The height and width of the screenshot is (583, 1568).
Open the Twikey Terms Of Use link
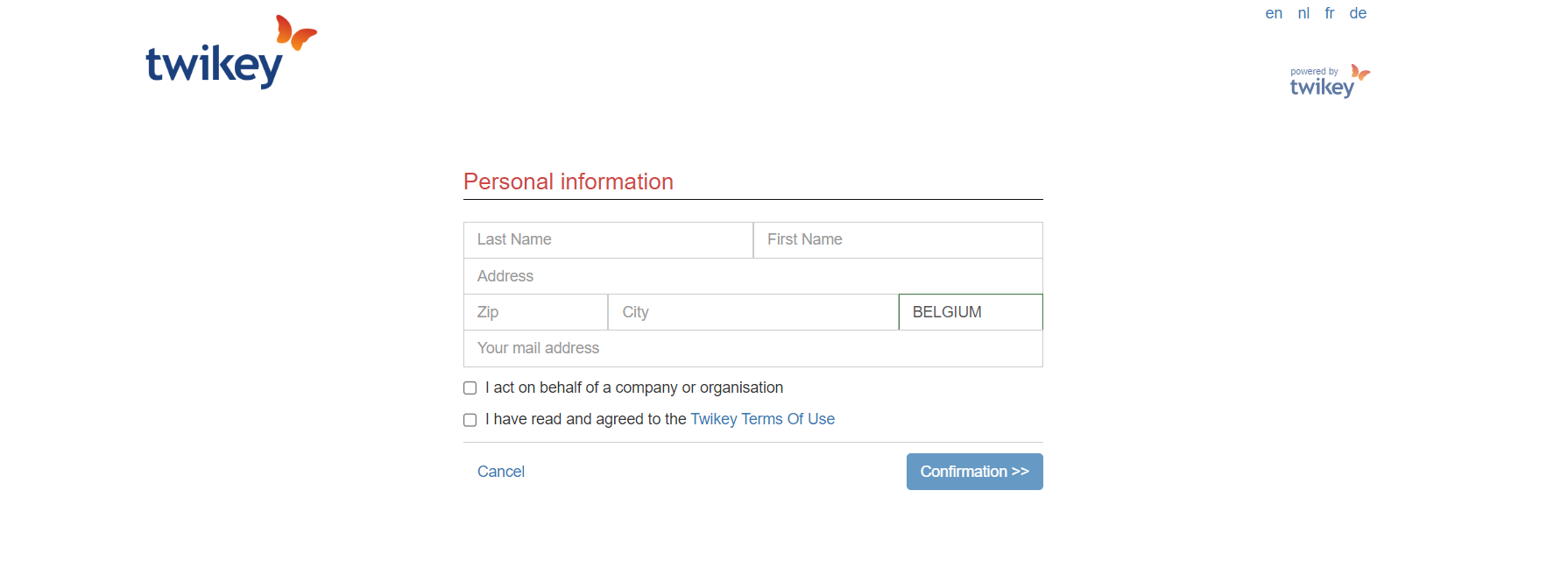[x=762, y=419]
